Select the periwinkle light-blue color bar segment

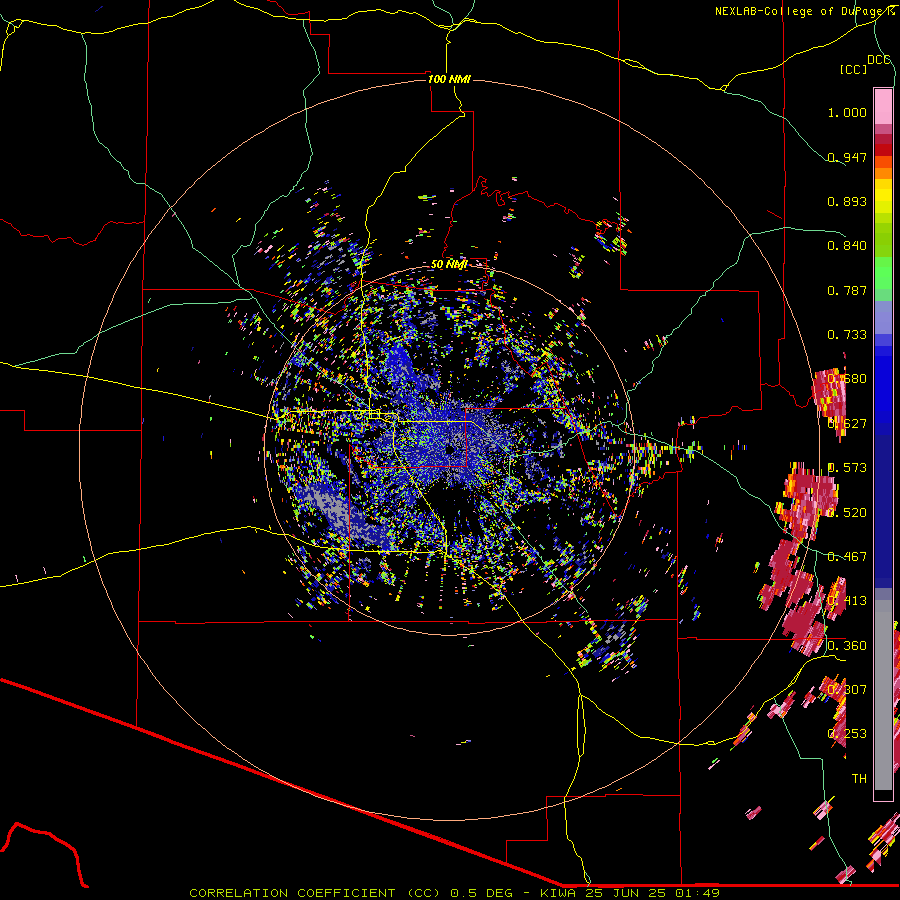click(883, 317)
